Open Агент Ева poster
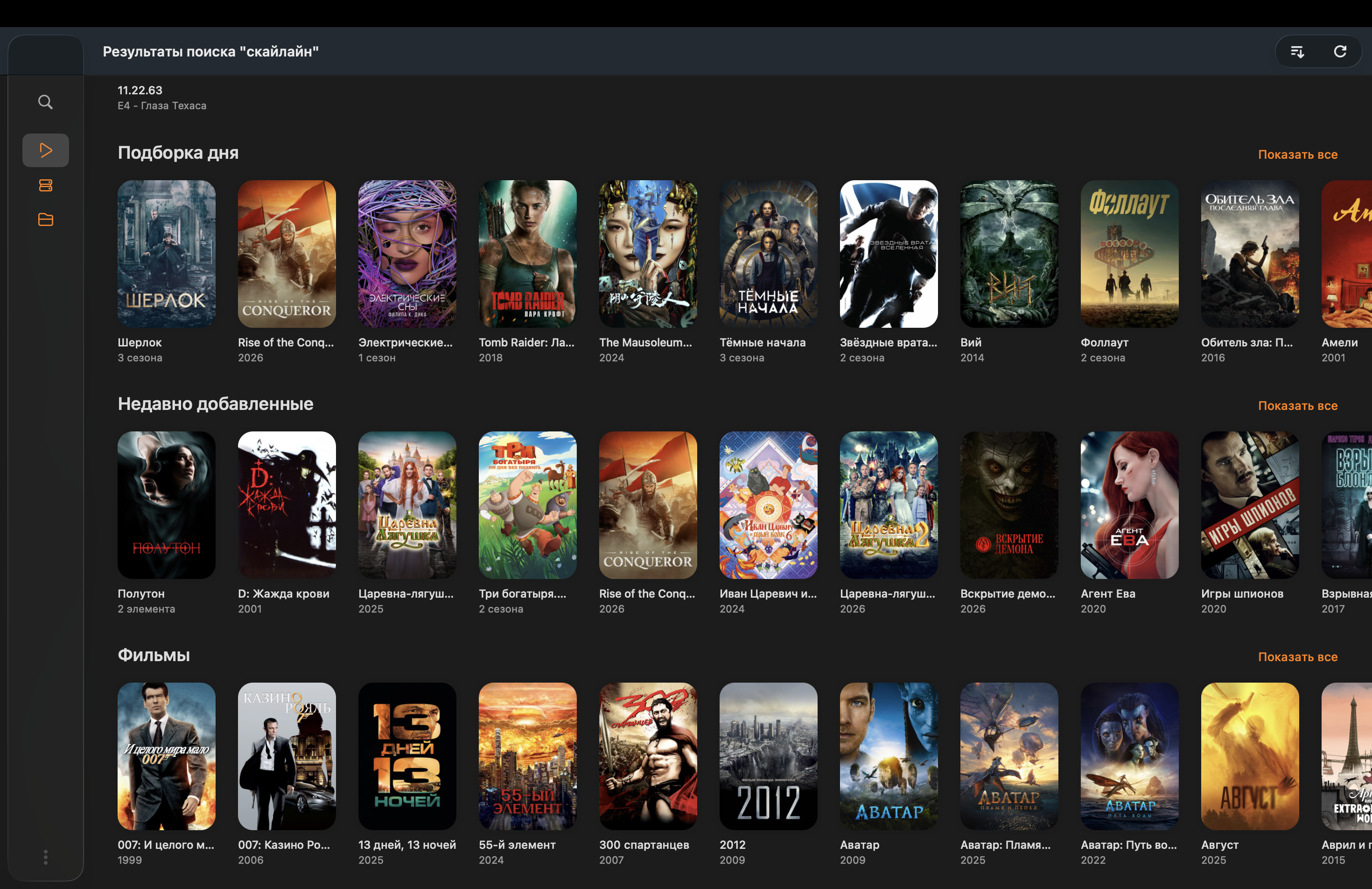Screen dimensions: 1372x889 click(1130, 505)
